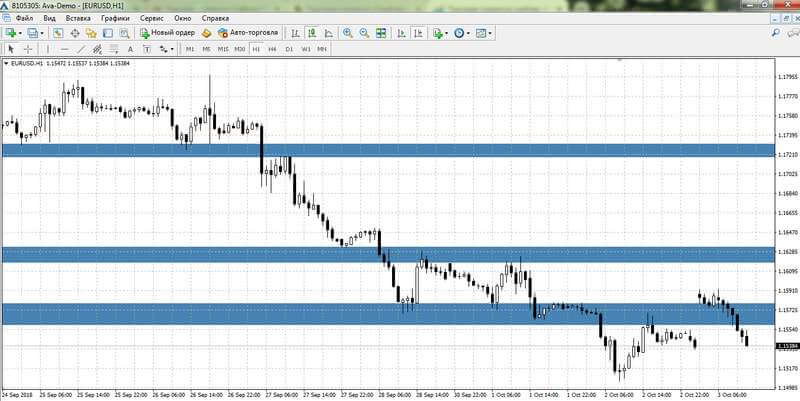The width and height of the screenshot is (800, 401).
Task: Select the Fibonacci Retracement tool
Action: (x=114, y=49)
